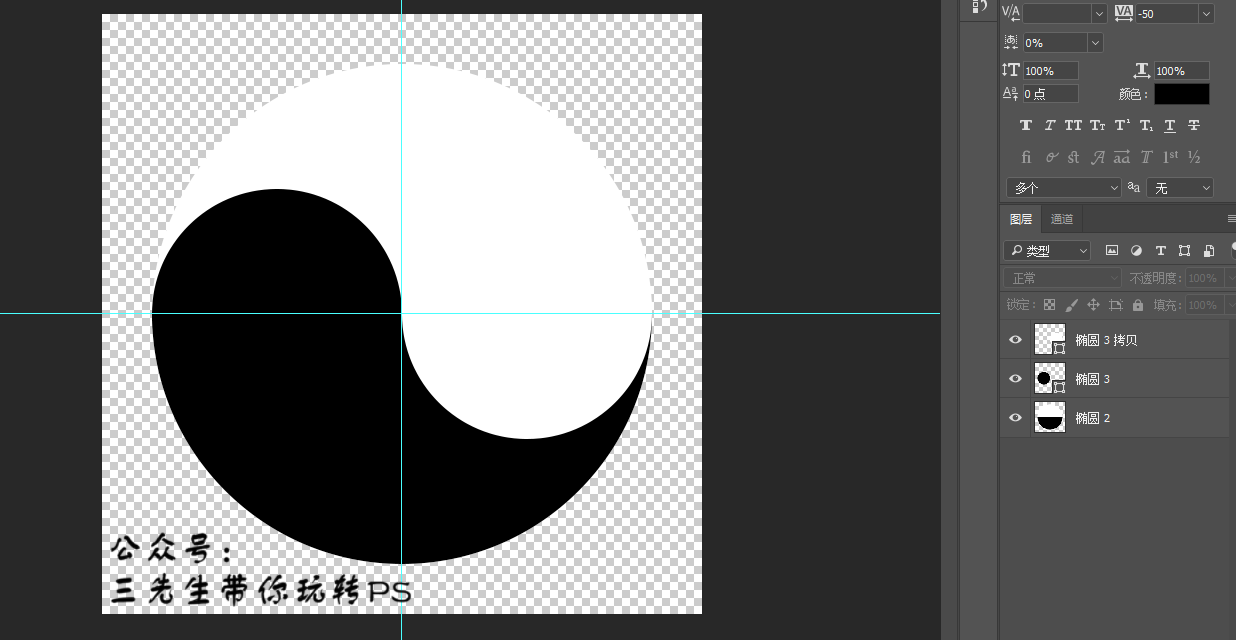The width and height of the screenshot is (1236, 640).
Task: Toggle faux bold text style
Action: [1026, 126]
